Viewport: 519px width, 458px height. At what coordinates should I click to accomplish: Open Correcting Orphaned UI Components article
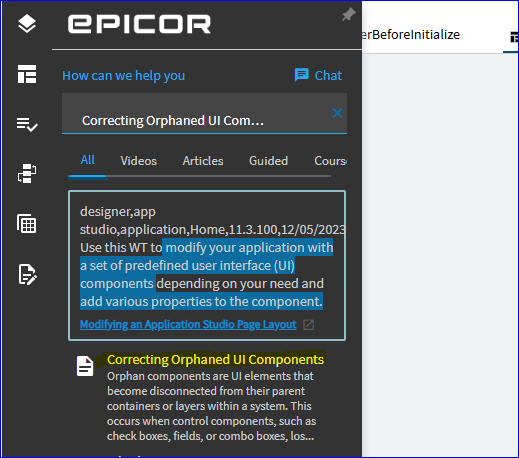215,360
